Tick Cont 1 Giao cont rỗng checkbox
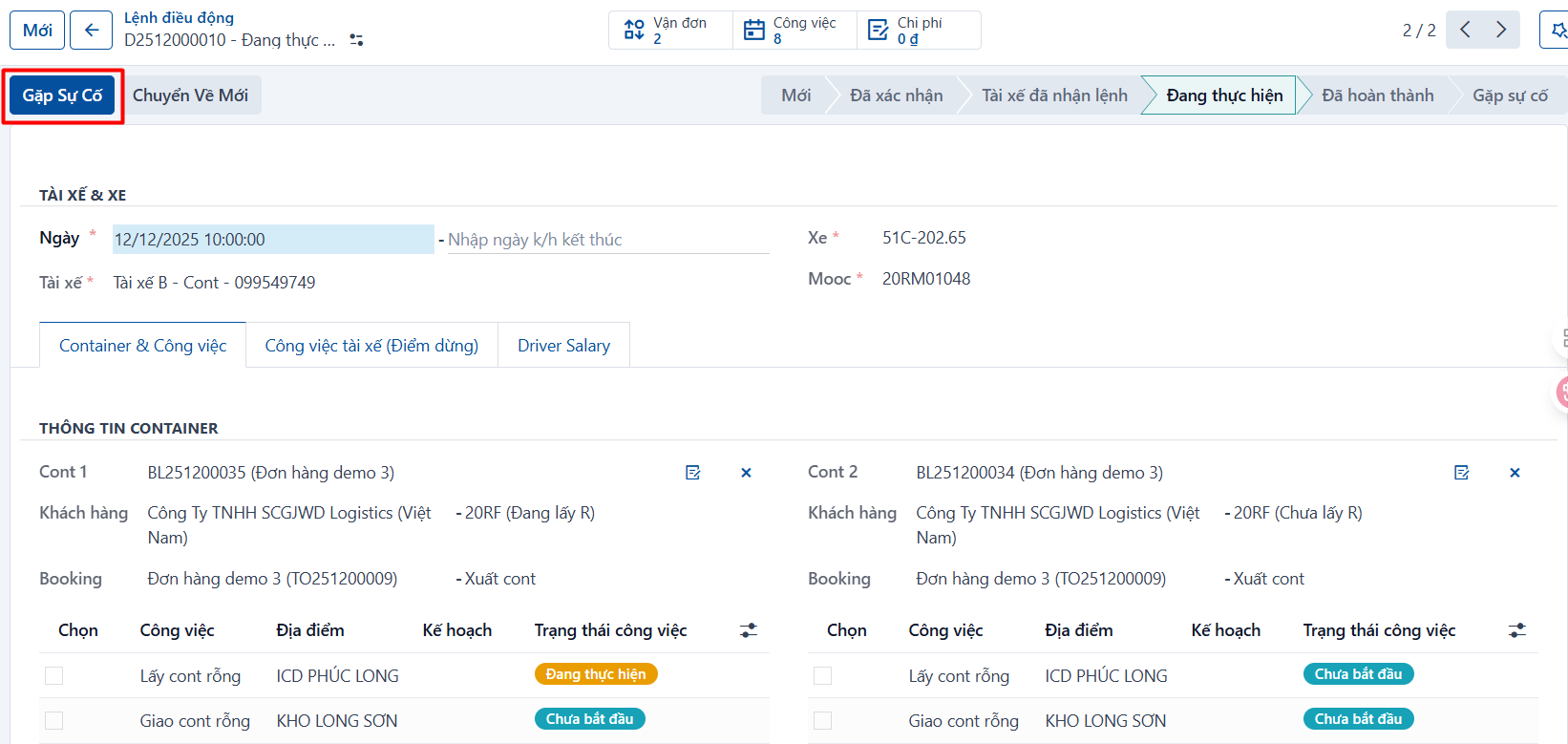The height and width of the screenshot is (744, 1568). point(54,721)
